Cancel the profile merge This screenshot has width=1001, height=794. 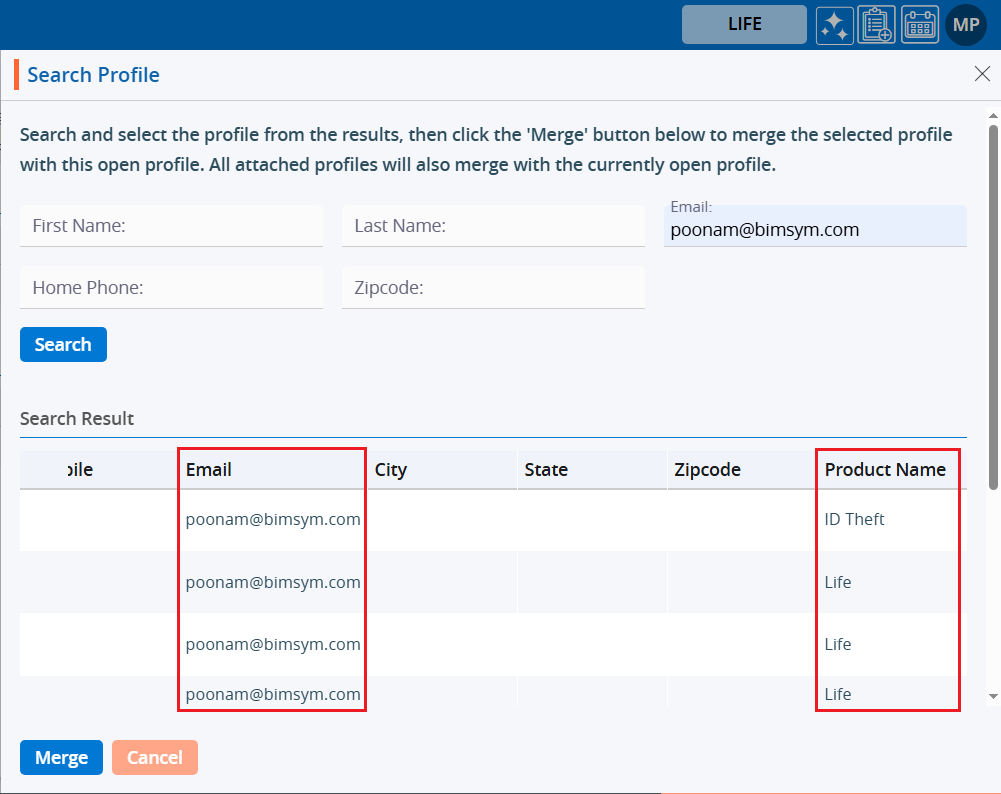[x=155, y=758]
